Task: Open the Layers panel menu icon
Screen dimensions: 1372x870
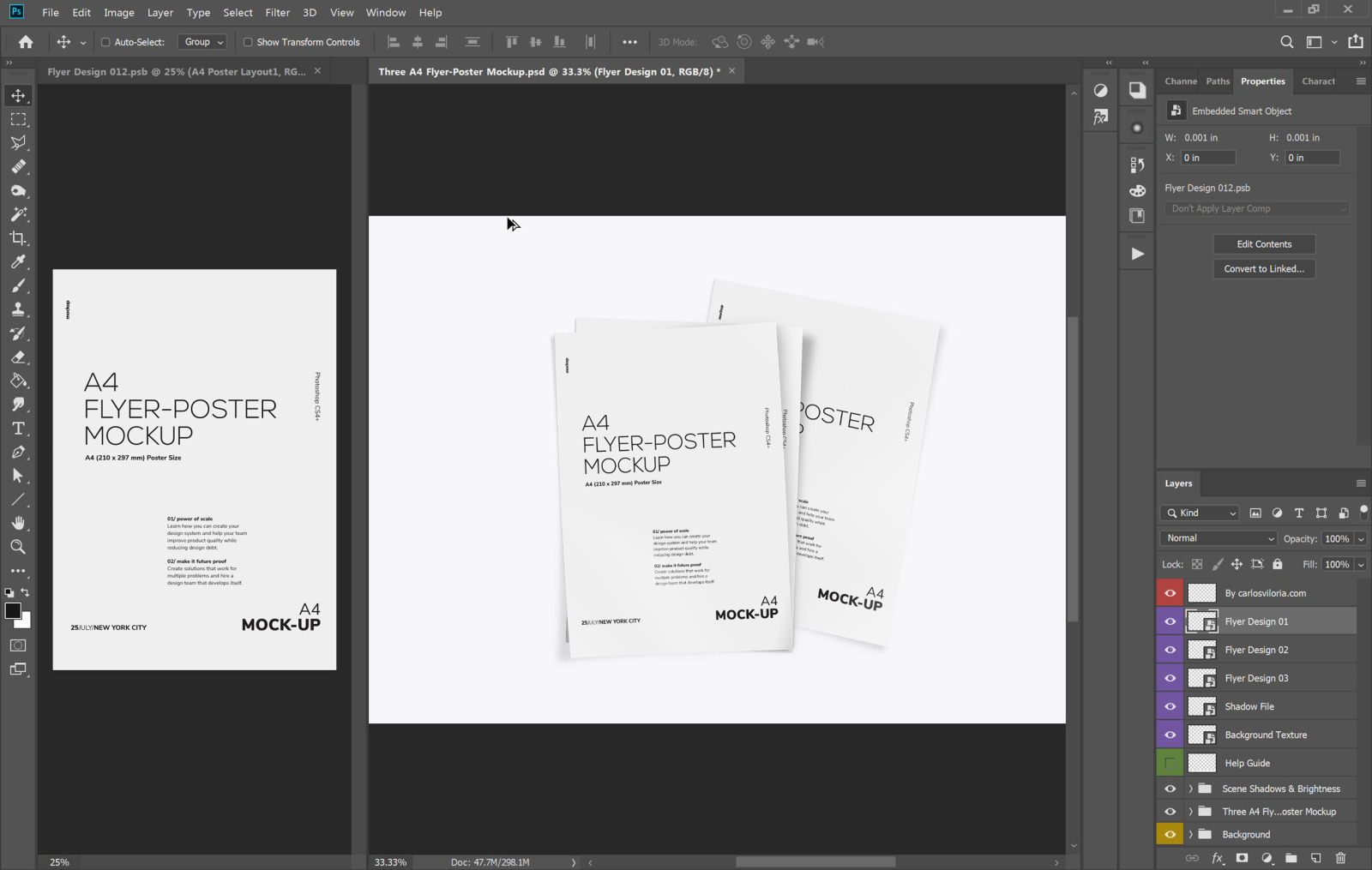Action: (1361, 483)
